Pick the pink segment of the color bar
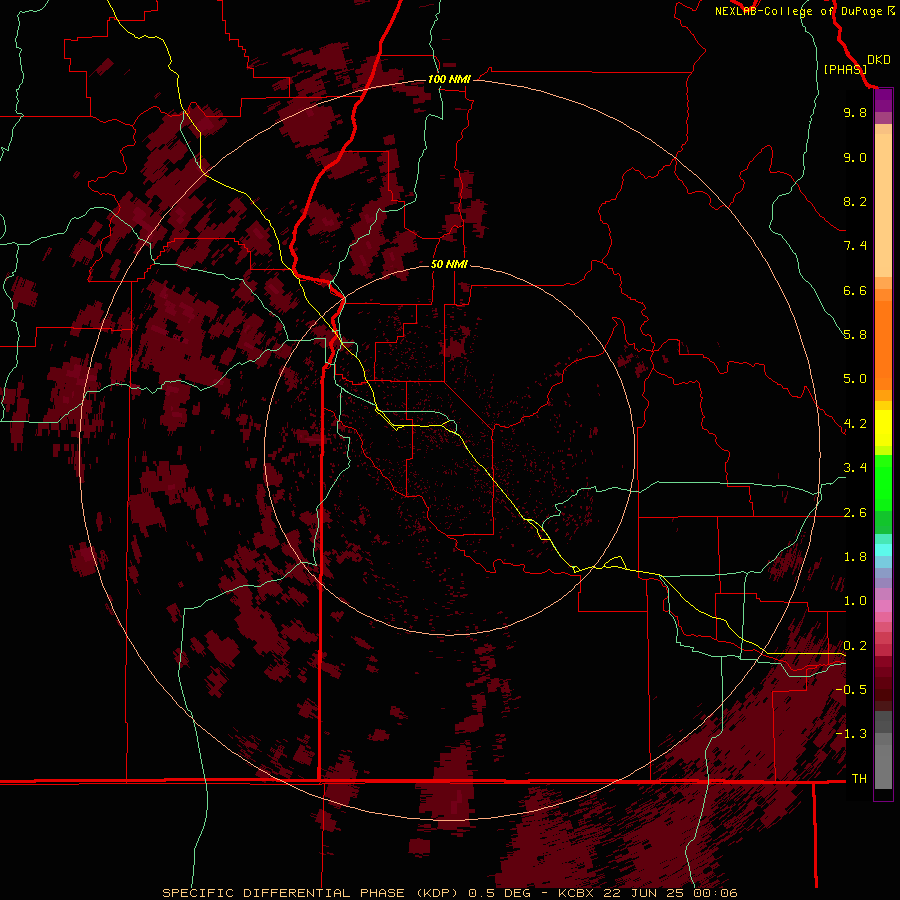Viewport: 900px width, 900px height. (x=883, y=606)
